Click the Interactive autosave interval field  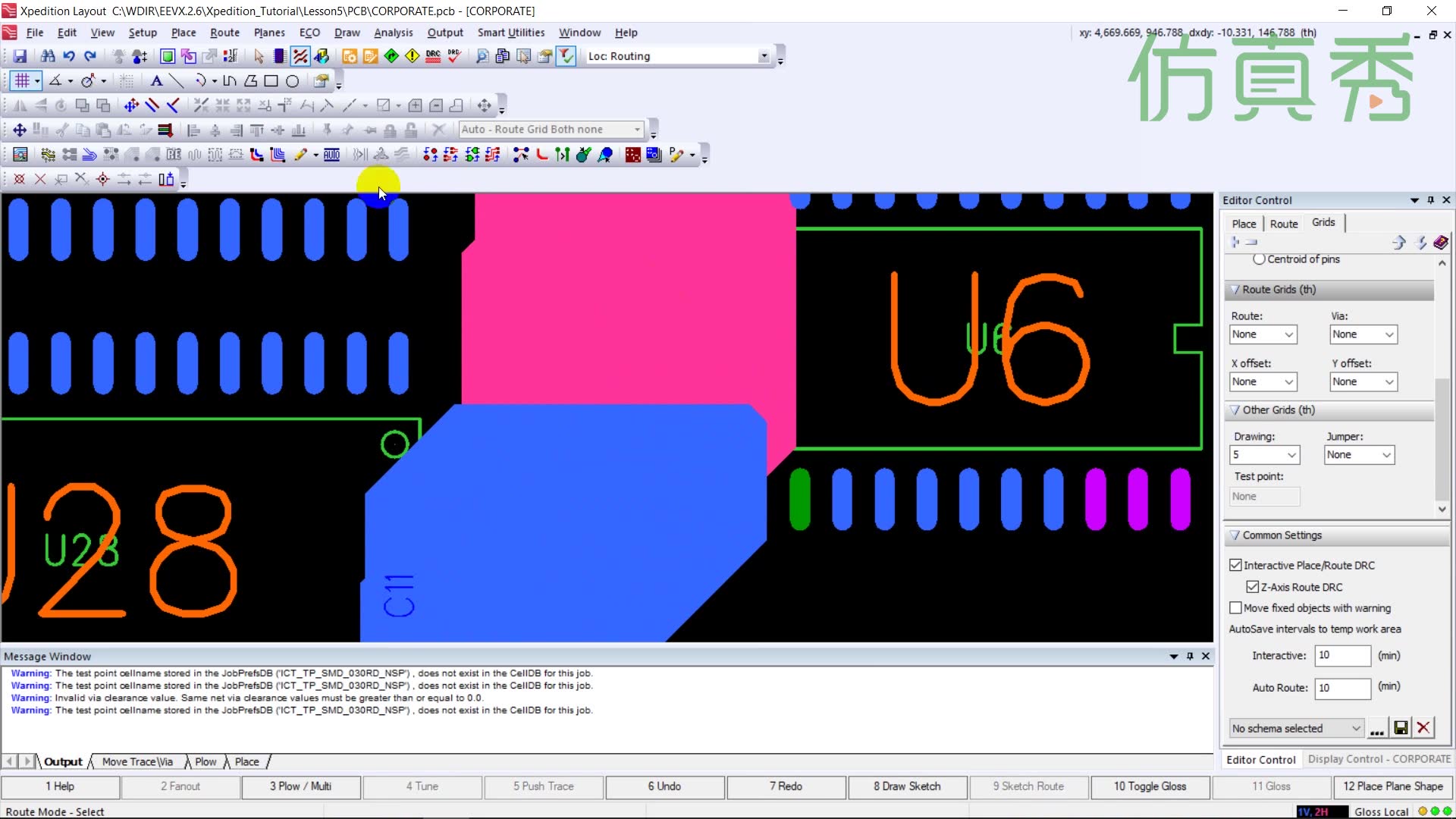[1341, 655]
